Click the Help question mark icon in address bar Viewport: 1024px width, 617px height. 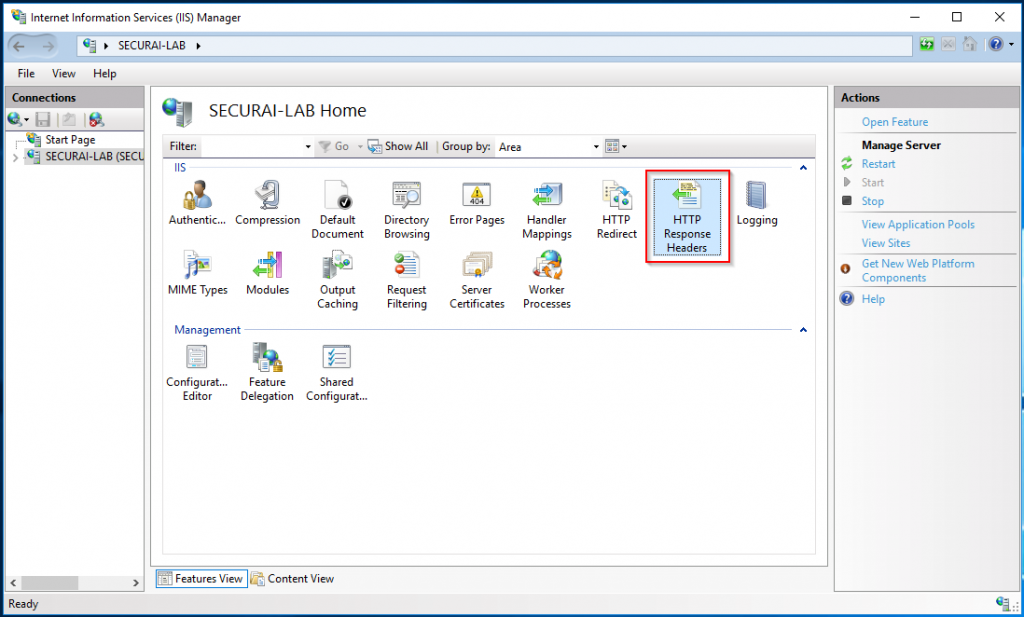[x=996, y=44]
